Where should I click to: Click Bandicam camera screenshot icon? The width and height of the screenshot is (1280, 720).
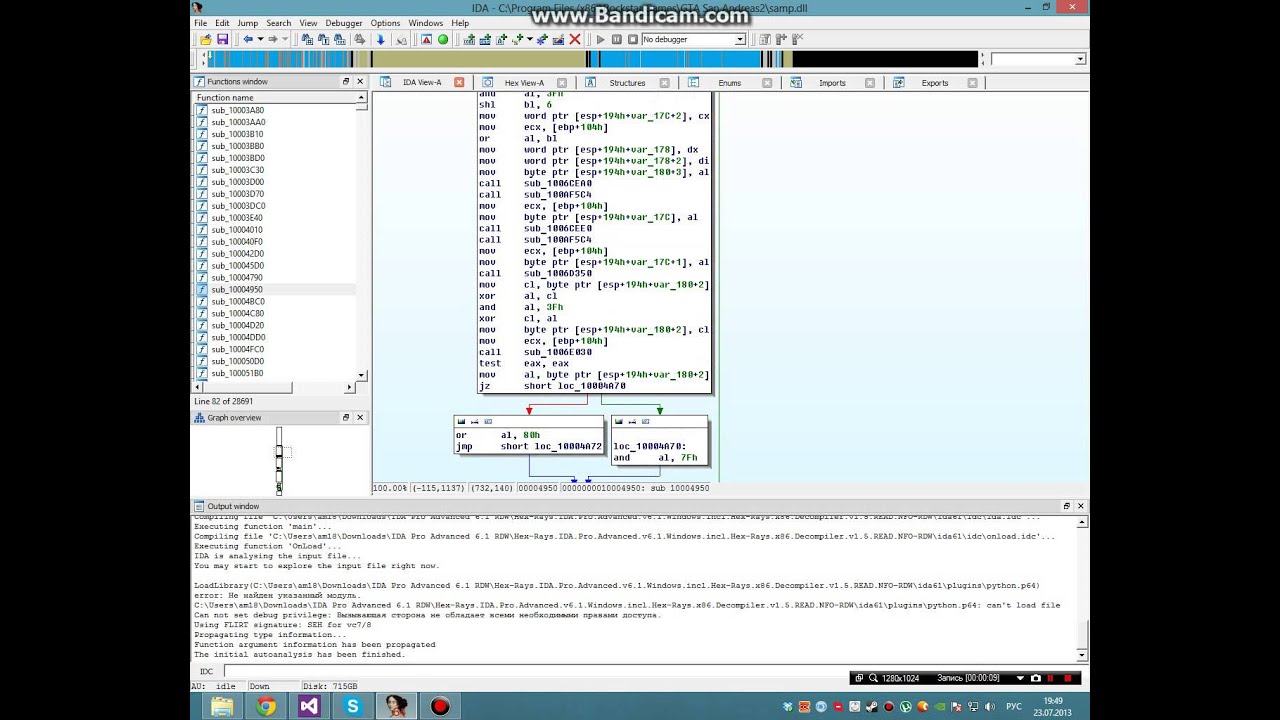pos(1035,678)
